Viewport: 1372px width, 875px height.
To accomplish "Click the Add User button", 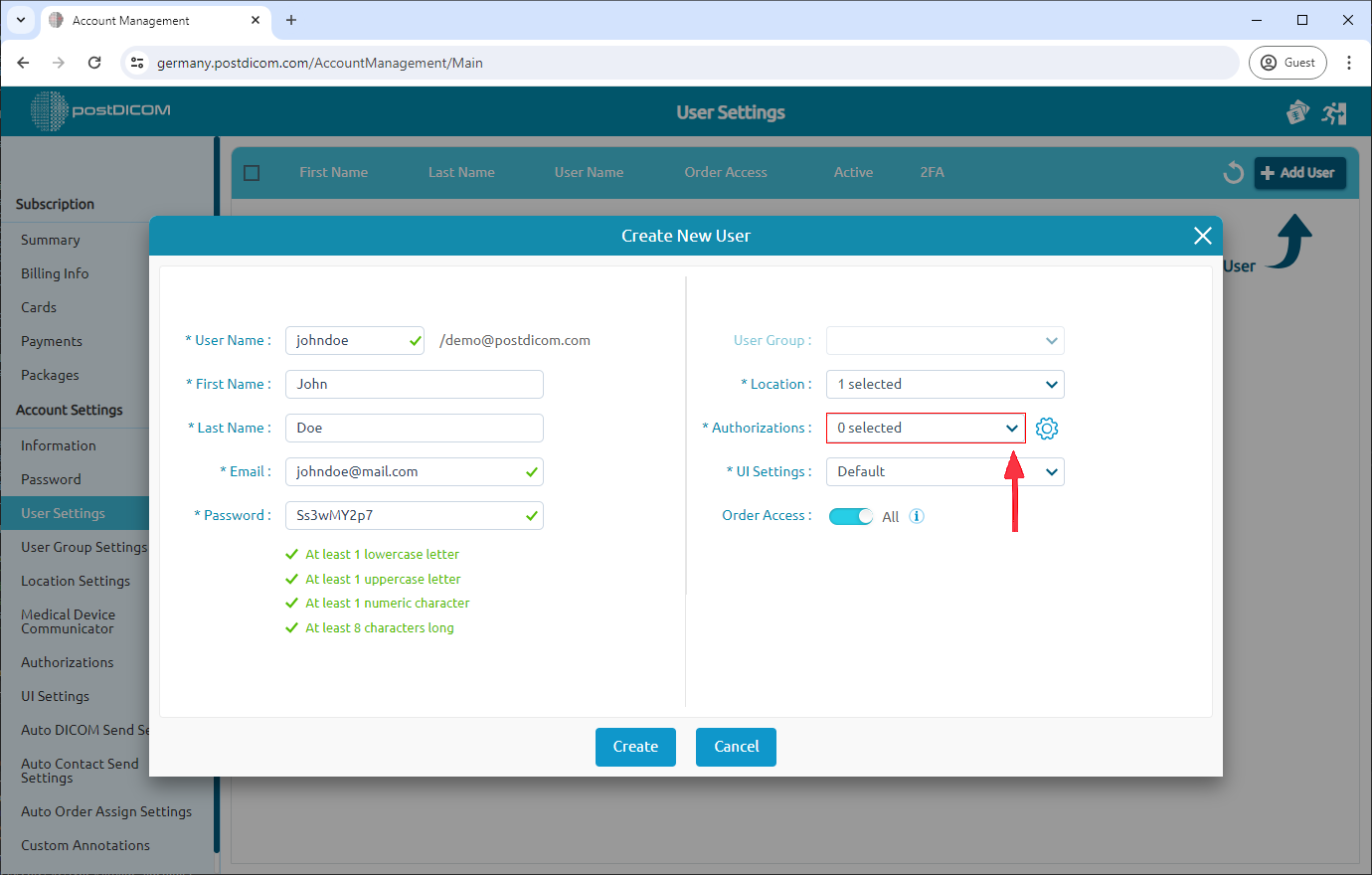I will [x=1299, y=172].
